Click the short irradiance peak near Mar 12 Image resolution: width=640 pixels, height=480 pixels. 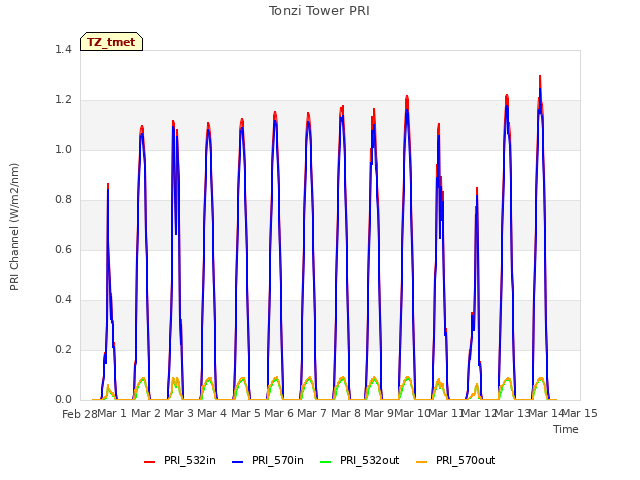(477, 190)
